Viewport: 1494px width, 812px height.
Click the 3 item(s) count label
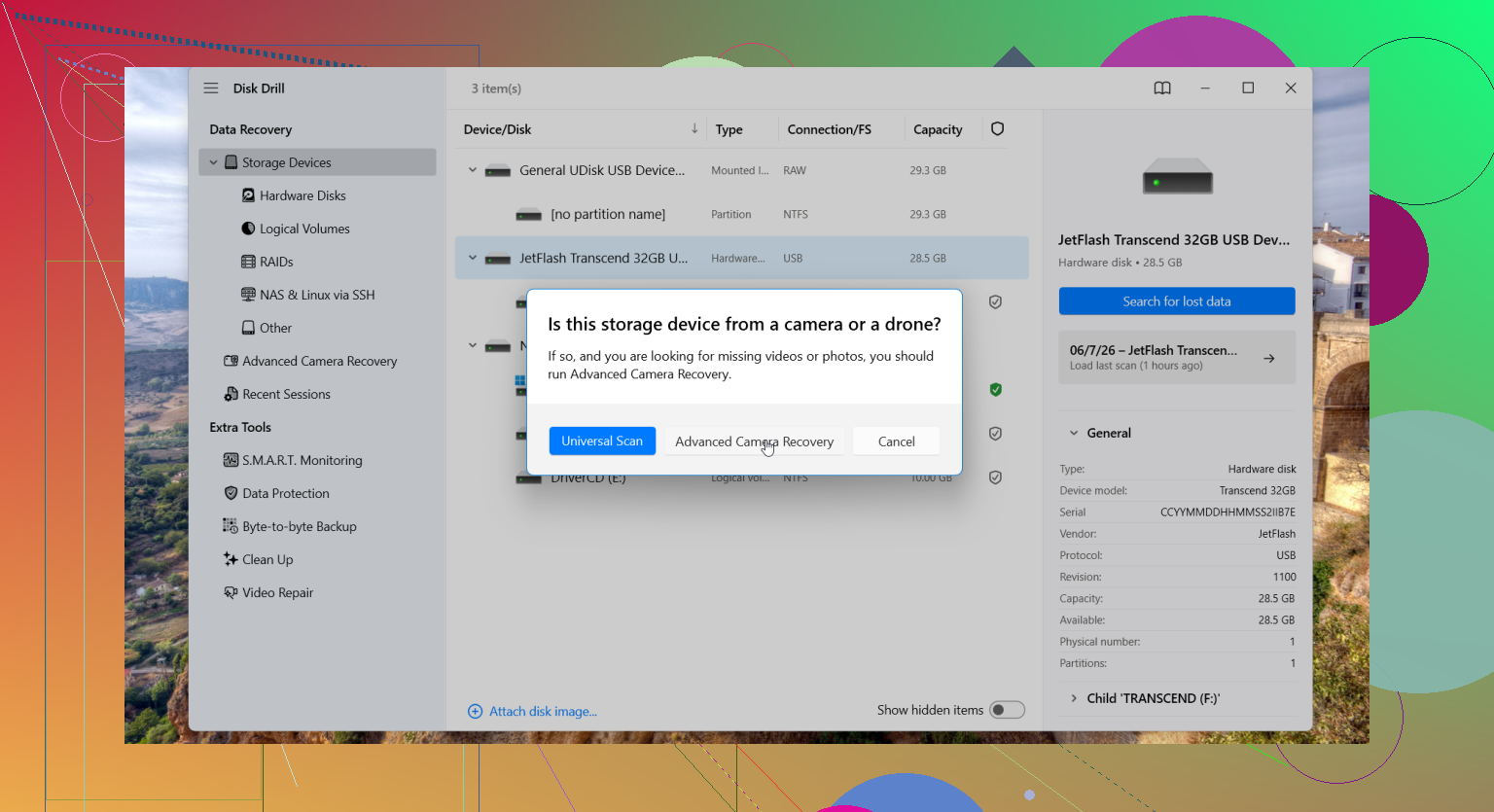coord(496,88)
